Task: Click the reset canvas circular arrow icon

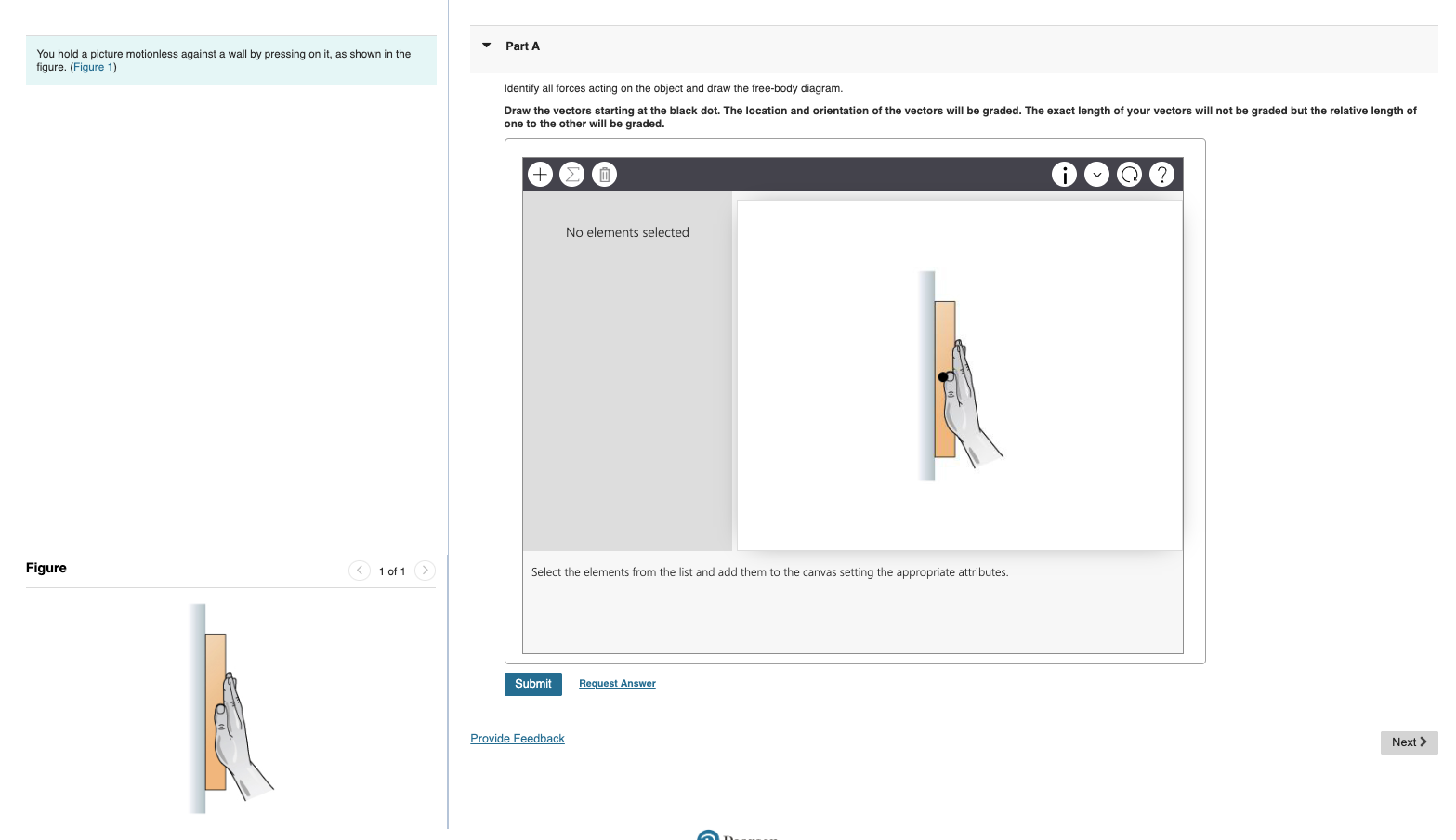Action: coord(1129,174)
